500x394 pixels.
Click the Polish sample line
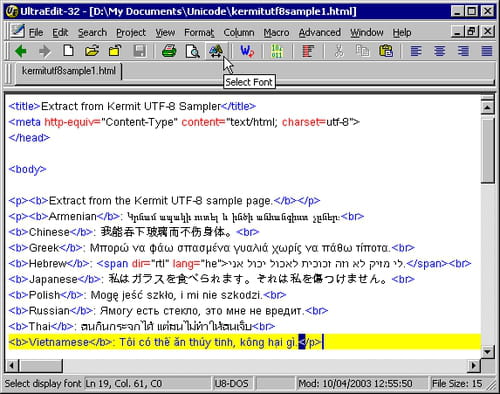pos(147,295)
